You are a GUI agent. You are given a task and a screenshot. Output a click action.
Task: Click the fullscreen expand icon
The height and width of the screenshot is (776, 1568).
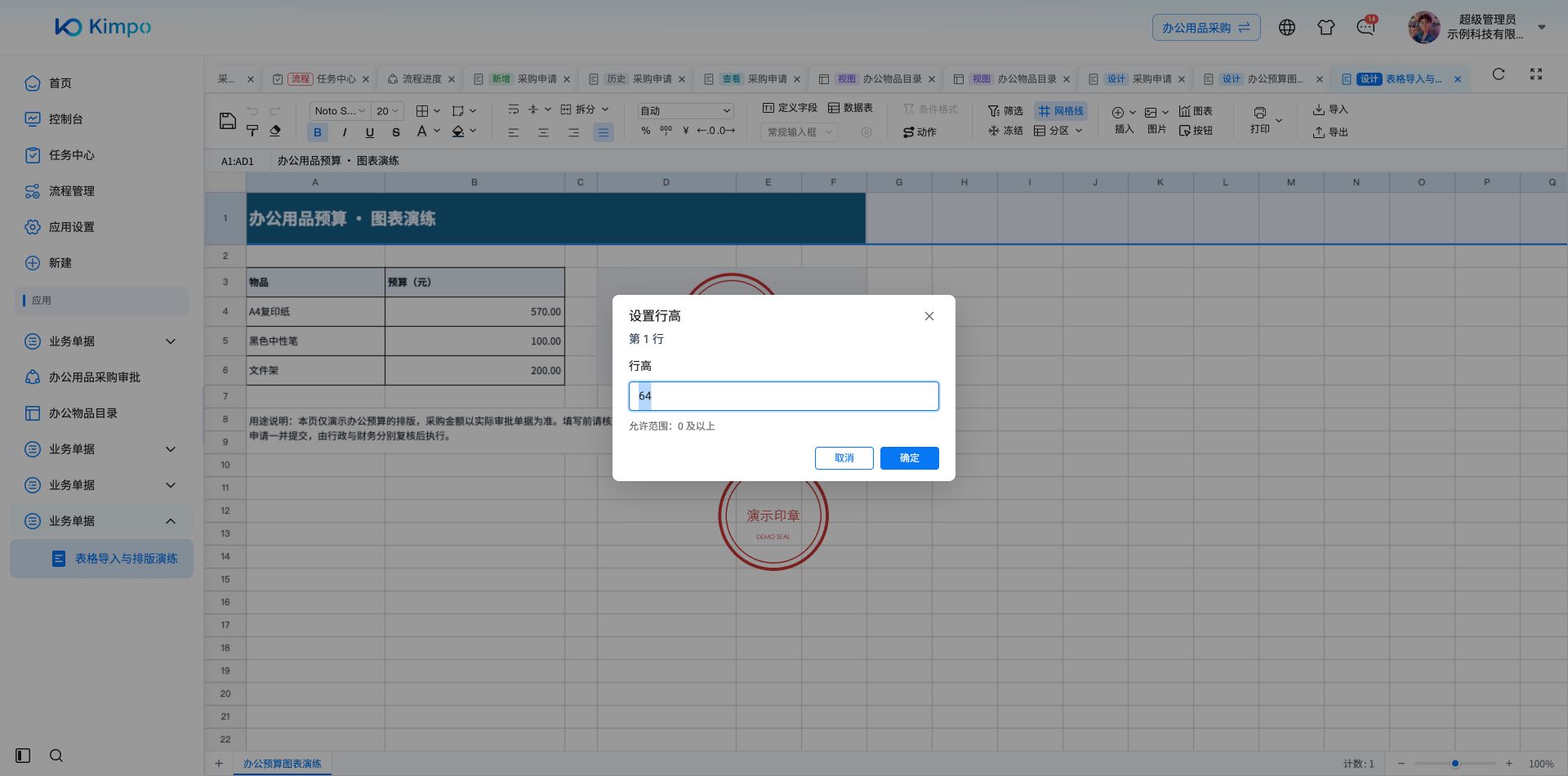coord(1536,74)
